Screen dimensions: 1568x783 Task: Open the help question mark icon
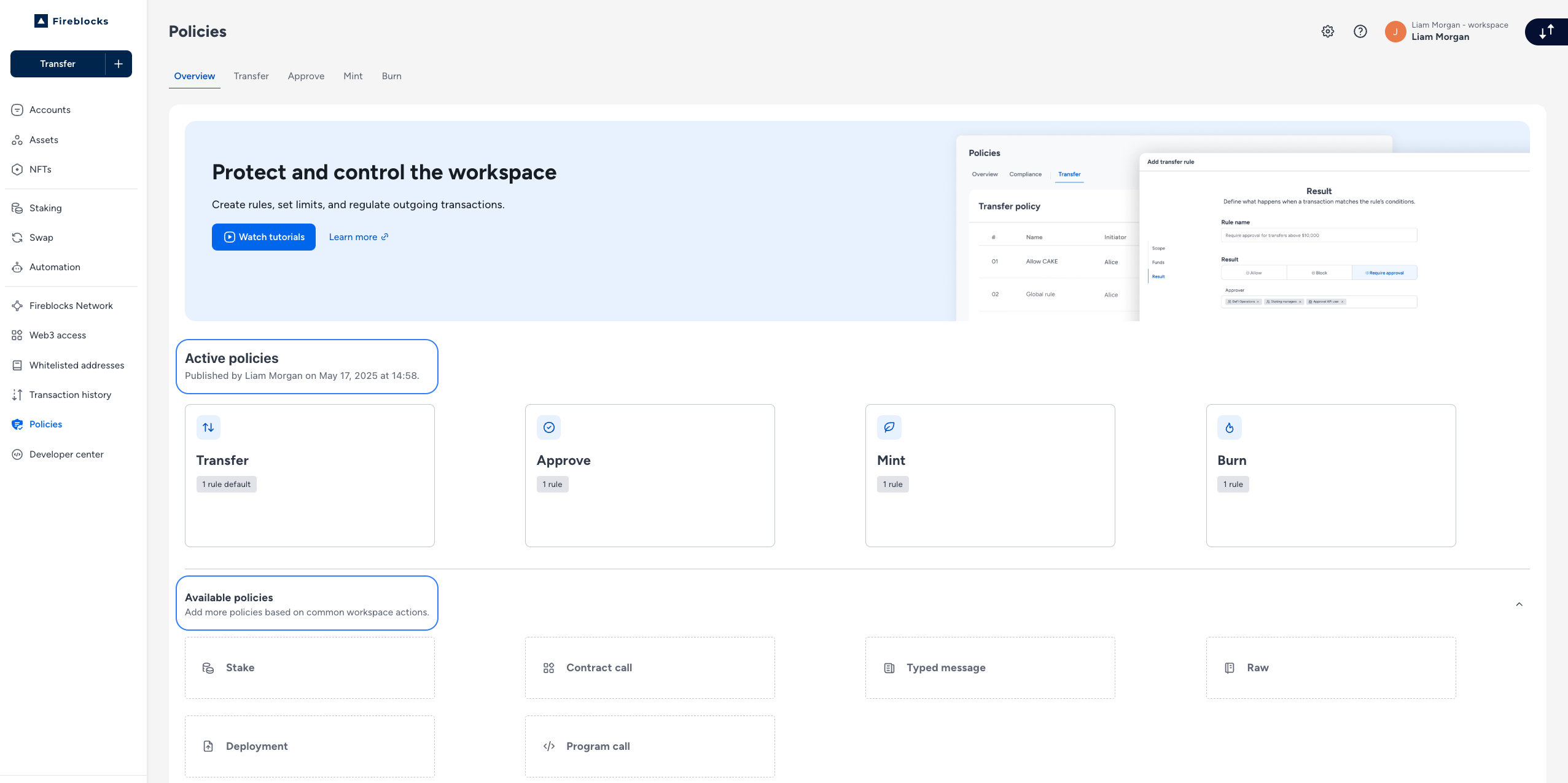tap(1360, 31)
